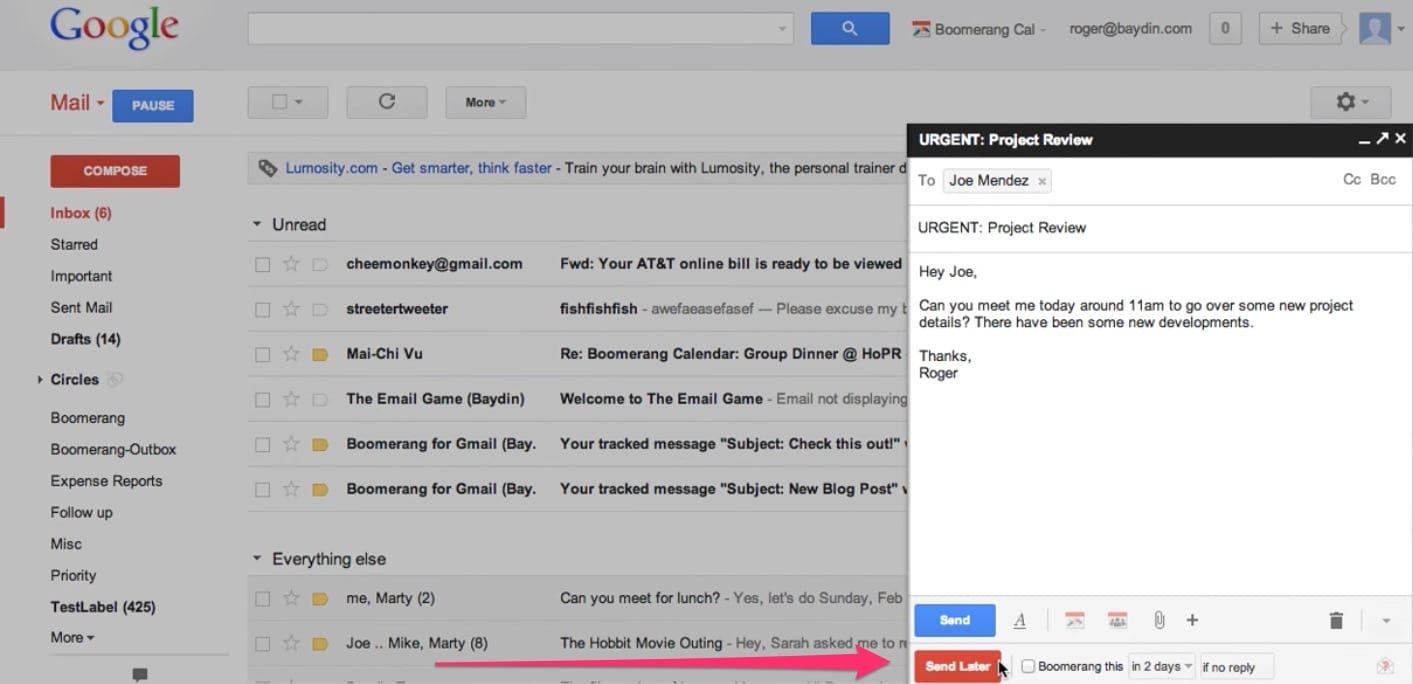Click the + Share button
Image resolution: width=1413 pixels, height=684 pixels.
pyautogui.click(x=1300, y=29)
